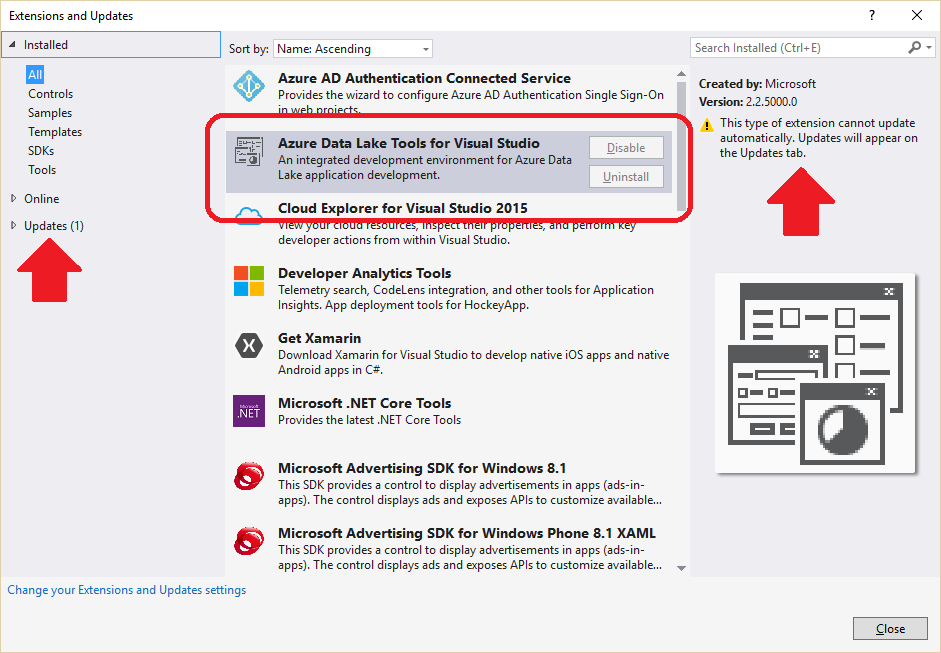This screenshot has width=941, height=653.
Task: Click the Created by: Microsoft text
Action: coord(757,84)
